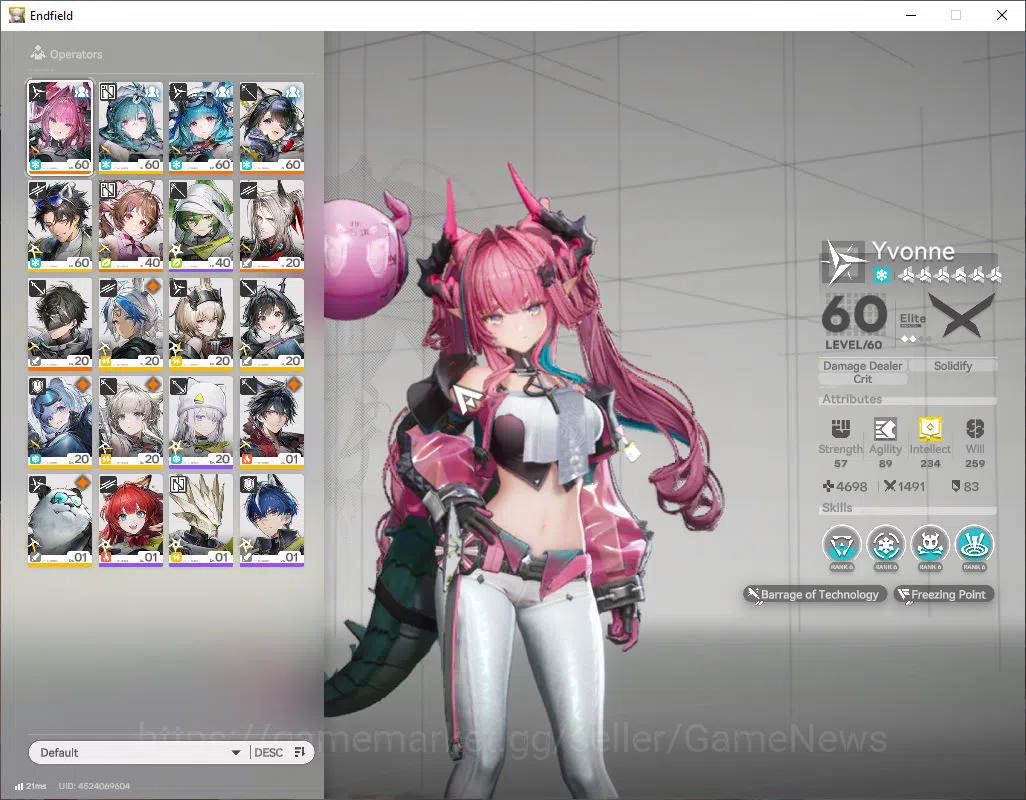Viewport: 1026px width, 800px height.
Task: Click the Yvonne name heading
Action: [x=913, y=251]
